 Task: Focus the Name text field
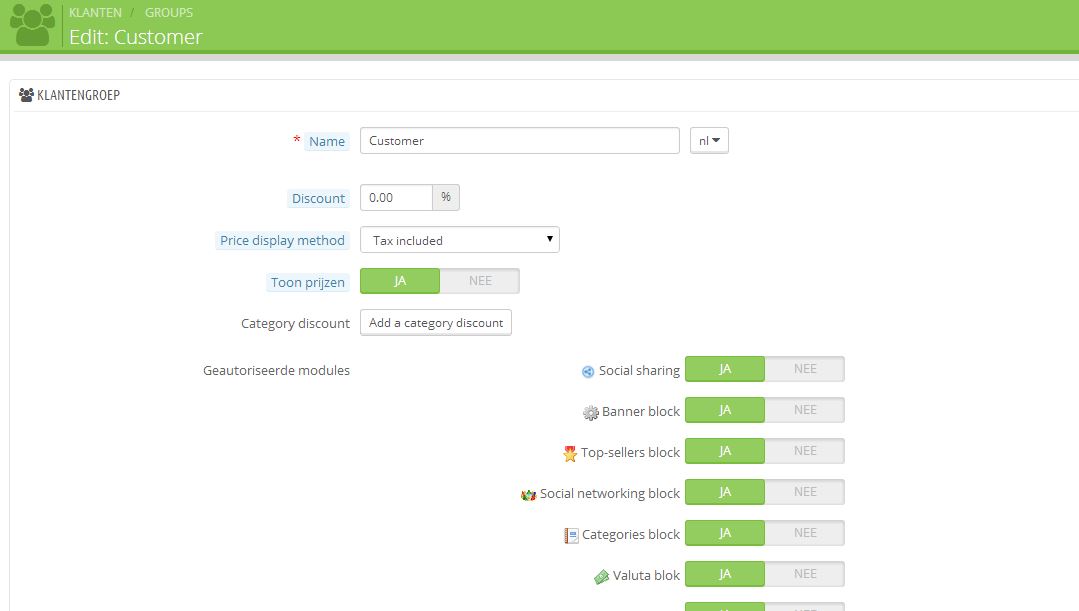tap(520, 141)
